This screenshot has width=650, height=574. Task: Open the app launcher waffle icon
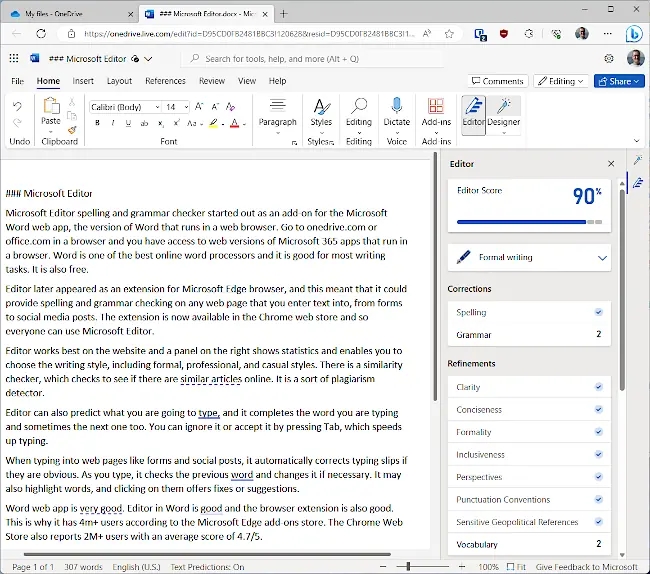coord(14,58)
